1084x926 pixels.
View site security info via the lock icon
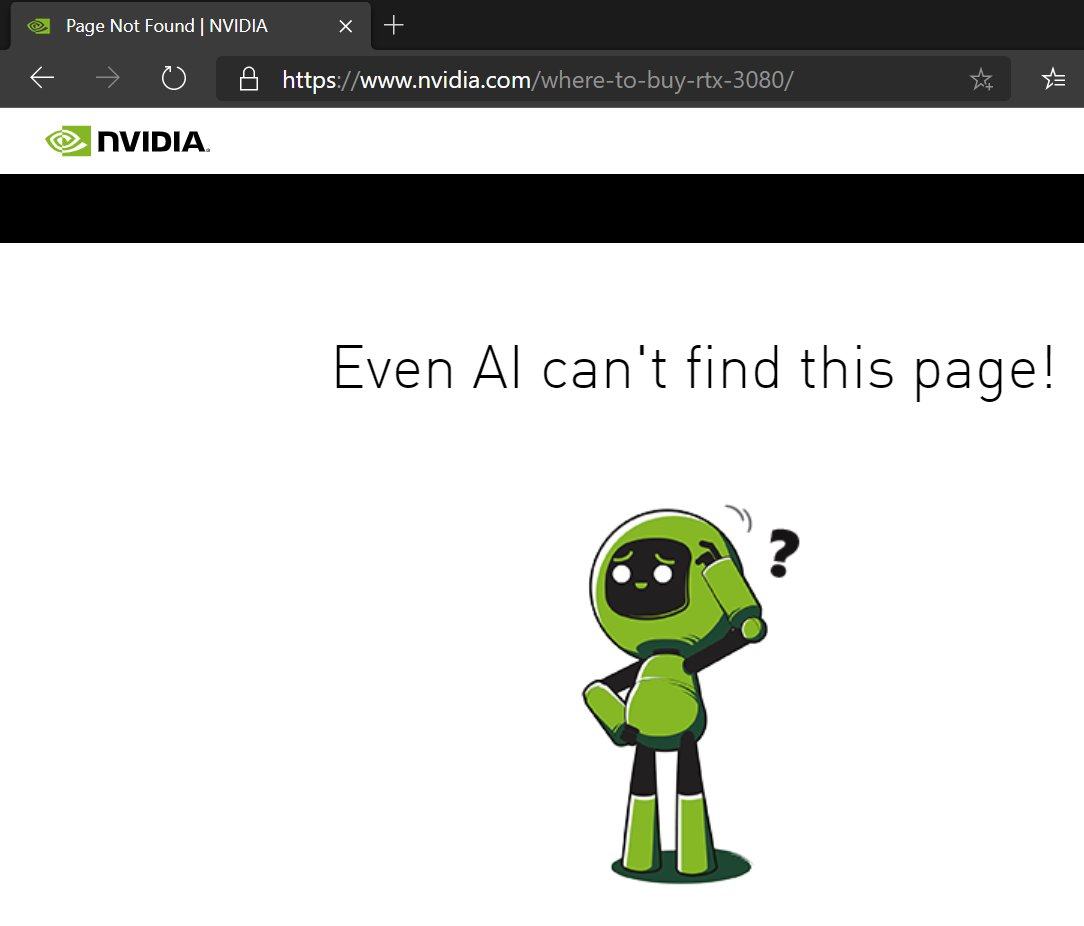coord(249,79)
